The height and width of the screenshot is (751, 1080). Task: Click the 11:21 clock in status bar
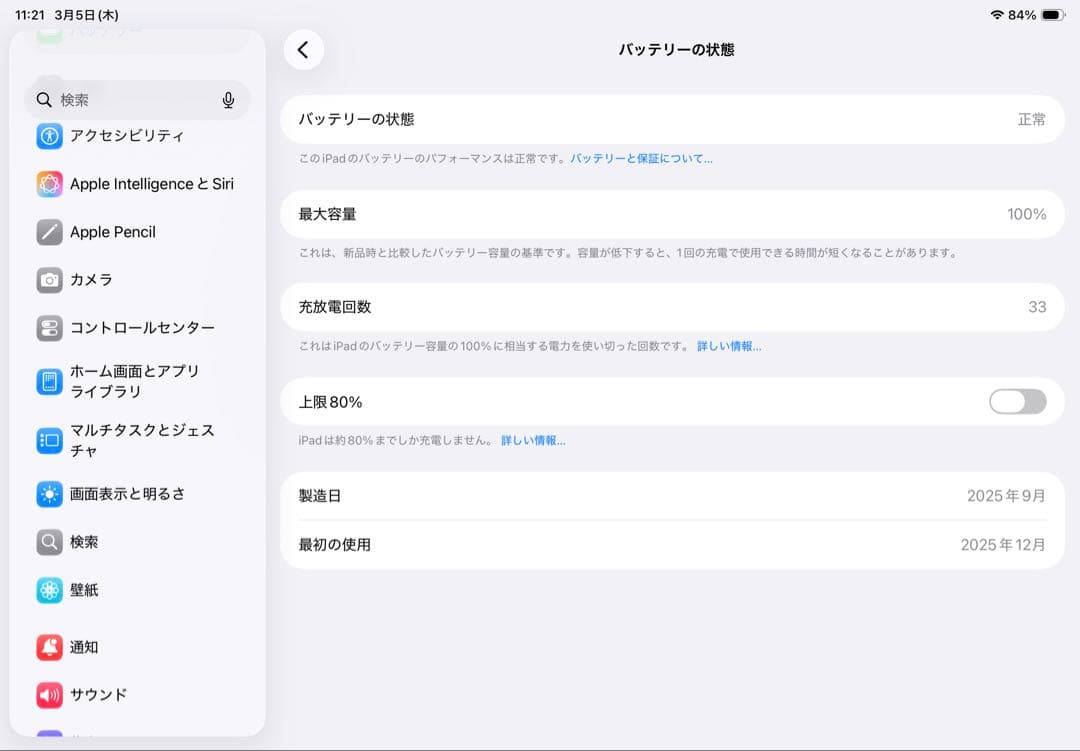30,15
